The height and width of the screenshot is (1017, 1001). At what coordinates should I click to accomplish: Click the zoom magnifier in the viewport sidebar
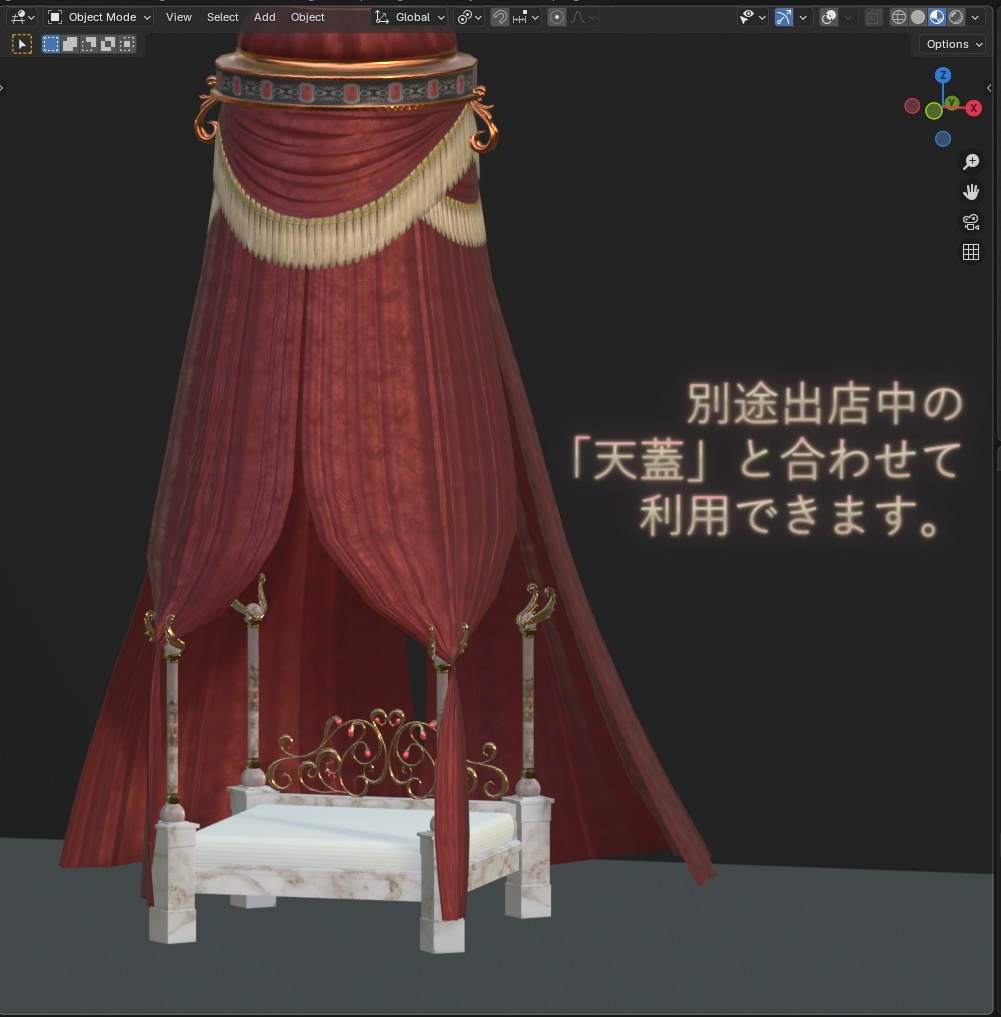(970, 161)
